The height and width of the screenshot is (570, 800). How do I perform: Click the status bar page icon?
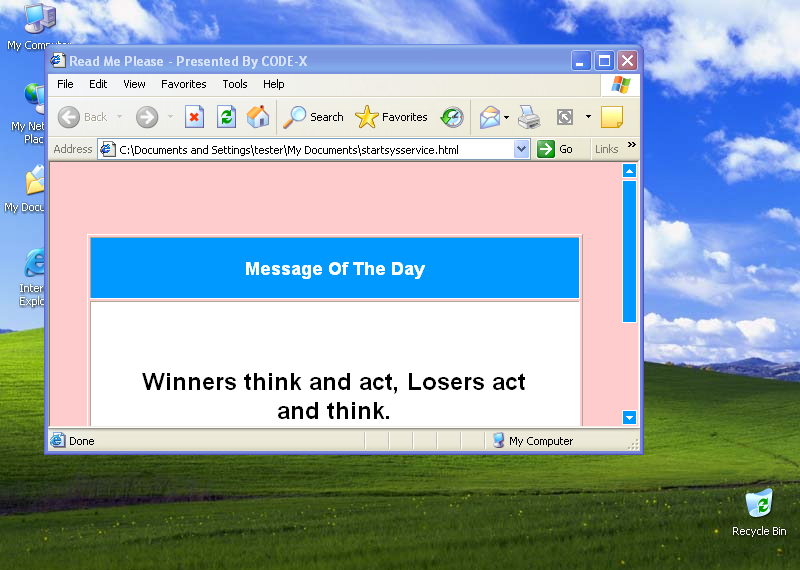(58, 440)
